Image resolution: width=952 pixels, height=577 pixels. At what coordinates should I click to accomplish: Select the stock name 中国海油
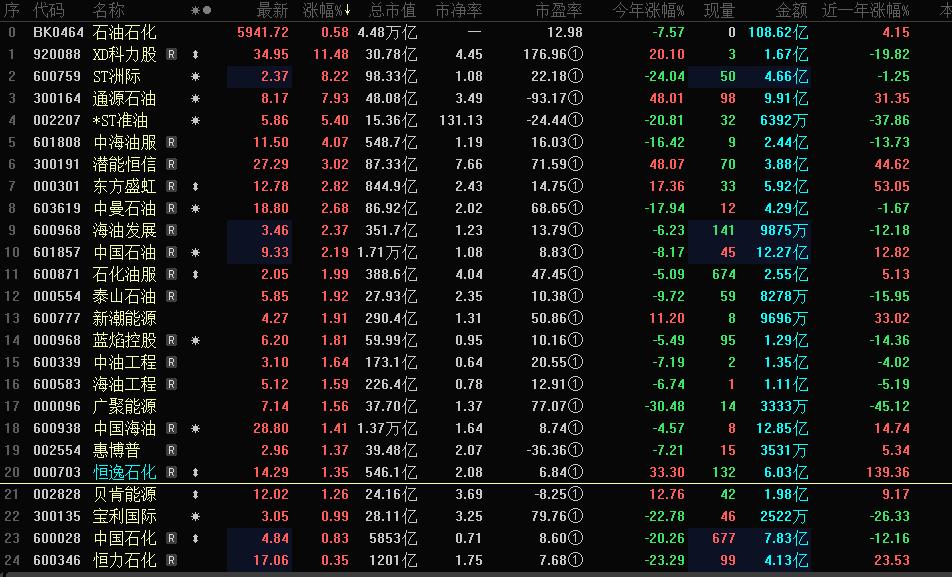point(124,428)
